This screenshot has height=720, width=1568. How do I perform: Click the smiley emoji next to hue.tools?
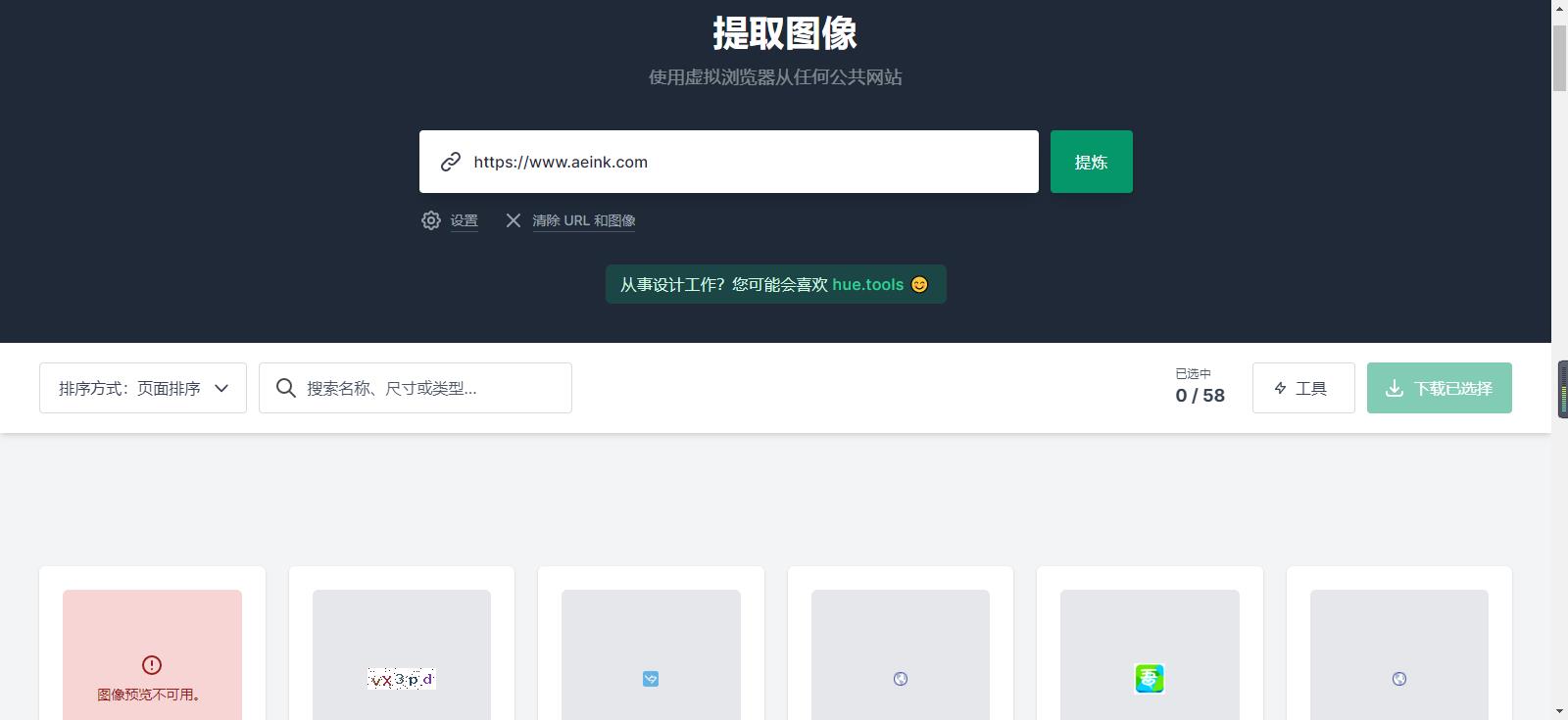coord(919,284)
